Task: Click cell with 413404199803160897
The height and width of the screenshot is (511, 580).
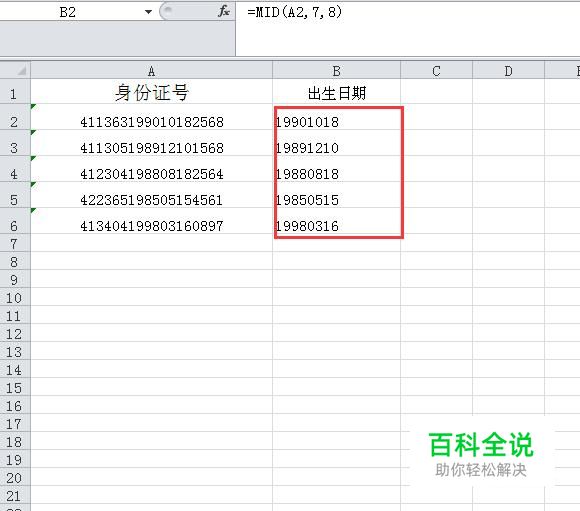Action: (x=151, y=221)
